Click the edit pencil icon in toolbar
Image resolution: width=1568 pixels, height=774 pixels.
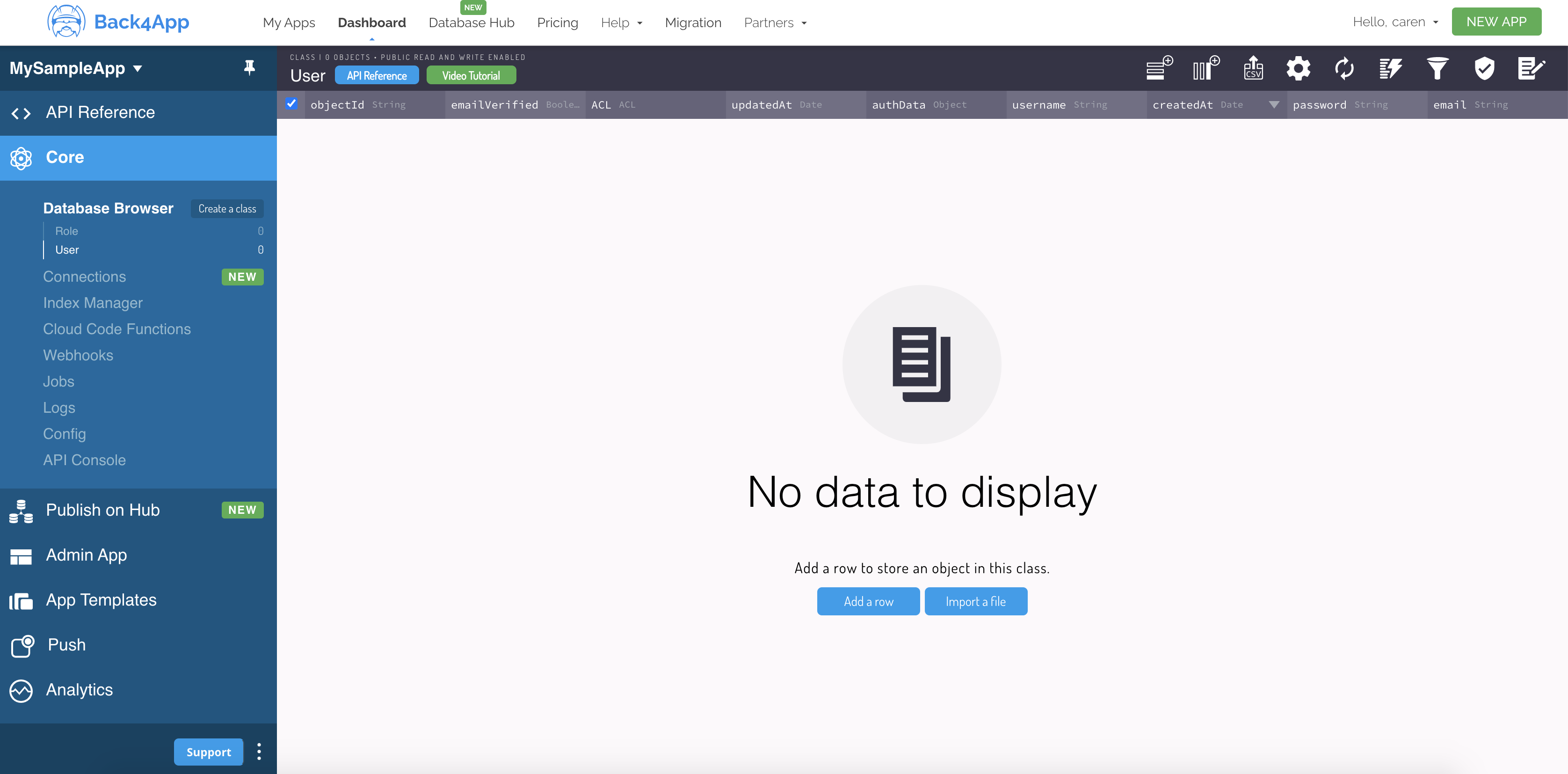point(1530,68)
